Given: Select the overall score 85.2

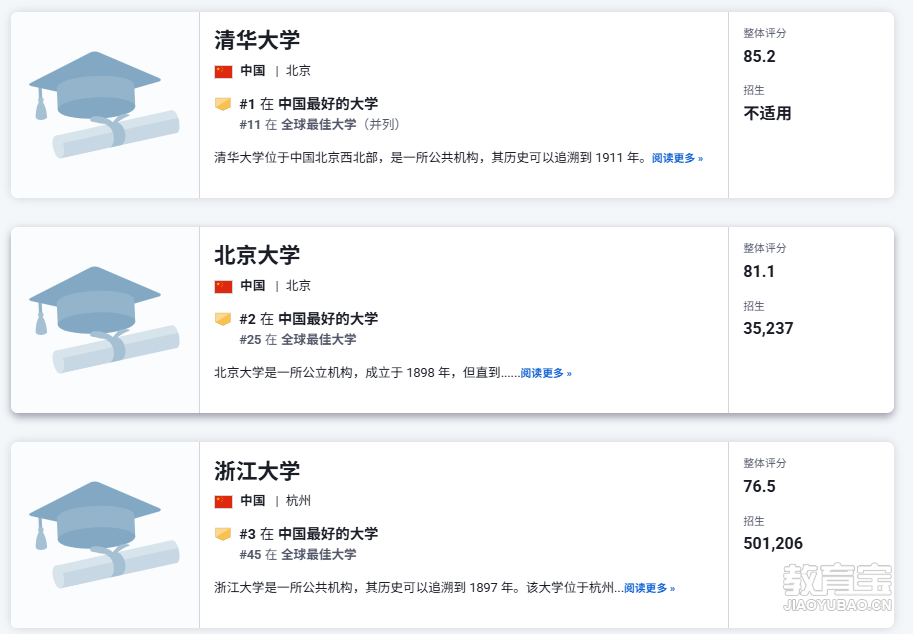Looking at the screenshot, I should point(759,56).
